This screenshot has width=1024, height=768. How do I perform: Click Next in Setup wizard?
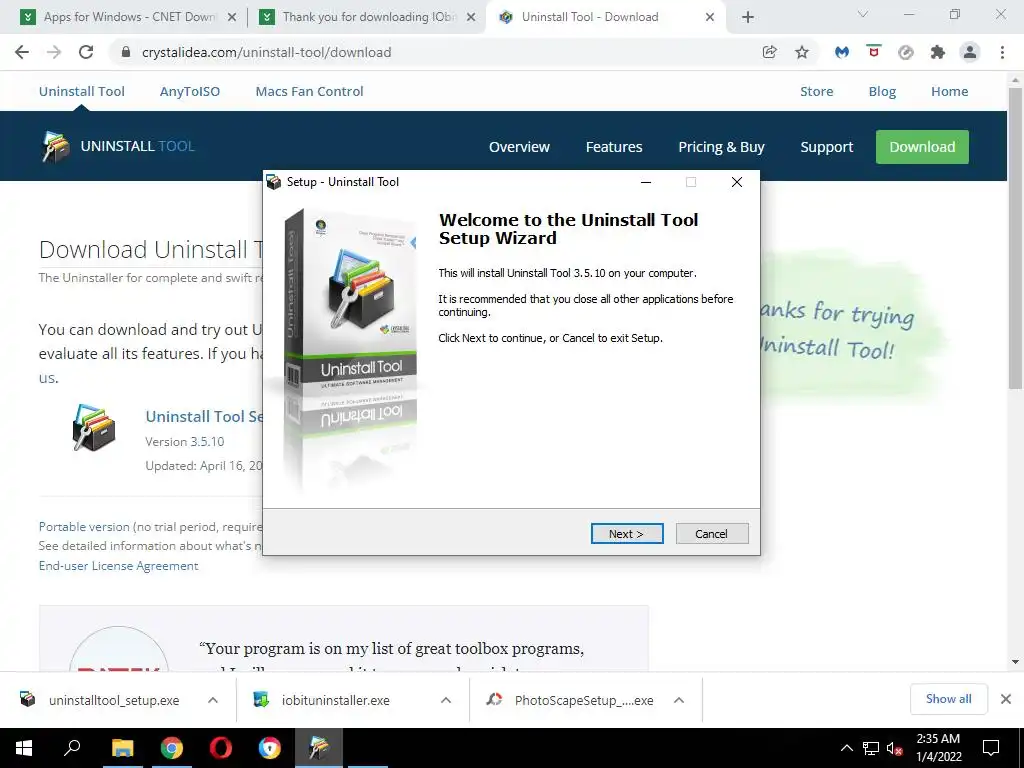626,534
